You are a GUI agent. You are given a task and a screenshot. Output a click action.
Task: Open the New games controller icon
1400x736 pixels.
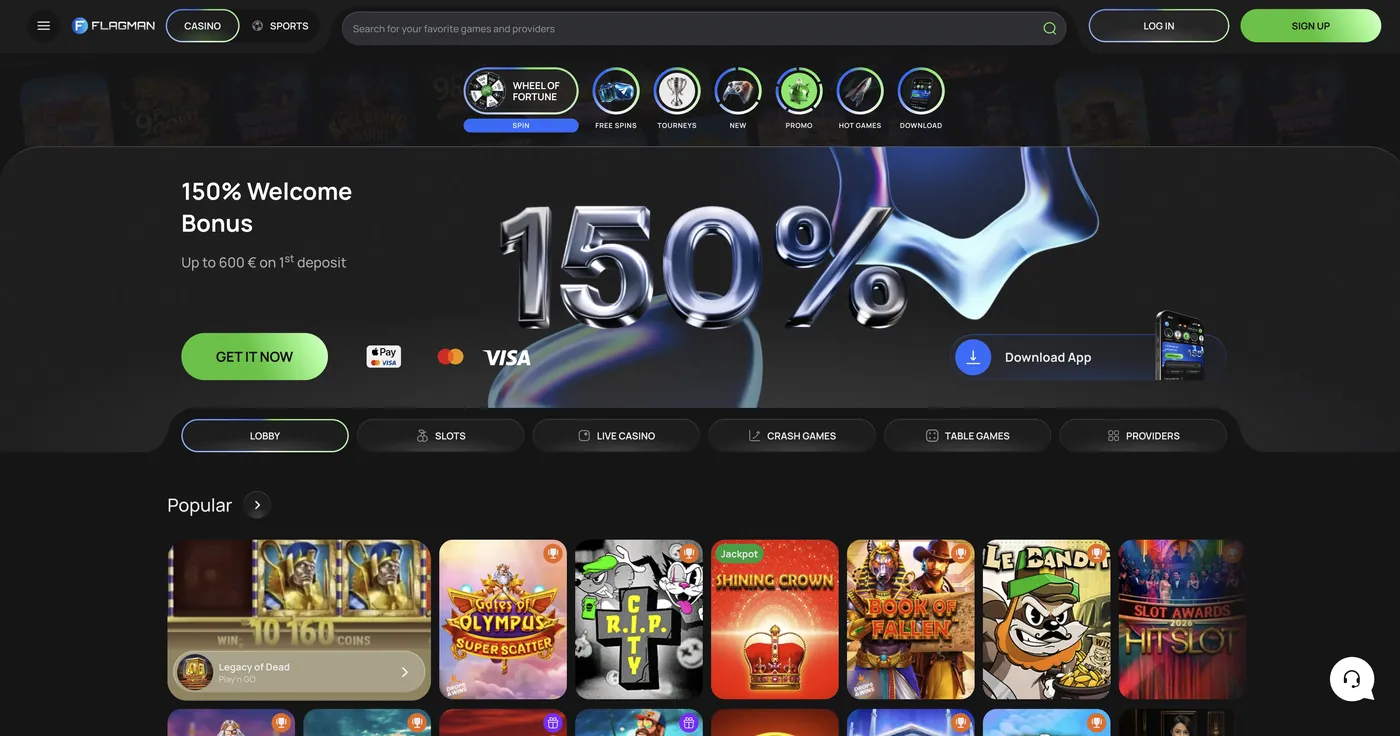(x=738, y=92)
